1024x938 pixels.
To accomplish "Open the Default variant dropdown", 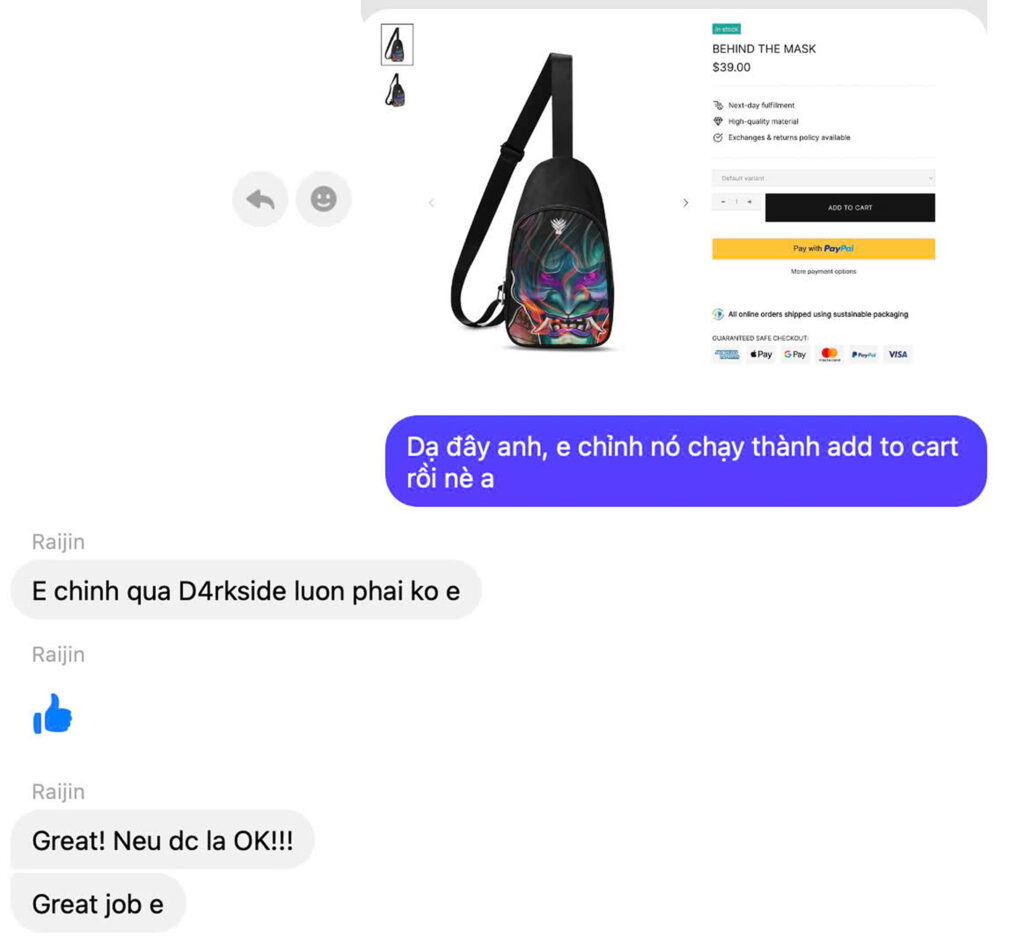I will click(824, 178).
